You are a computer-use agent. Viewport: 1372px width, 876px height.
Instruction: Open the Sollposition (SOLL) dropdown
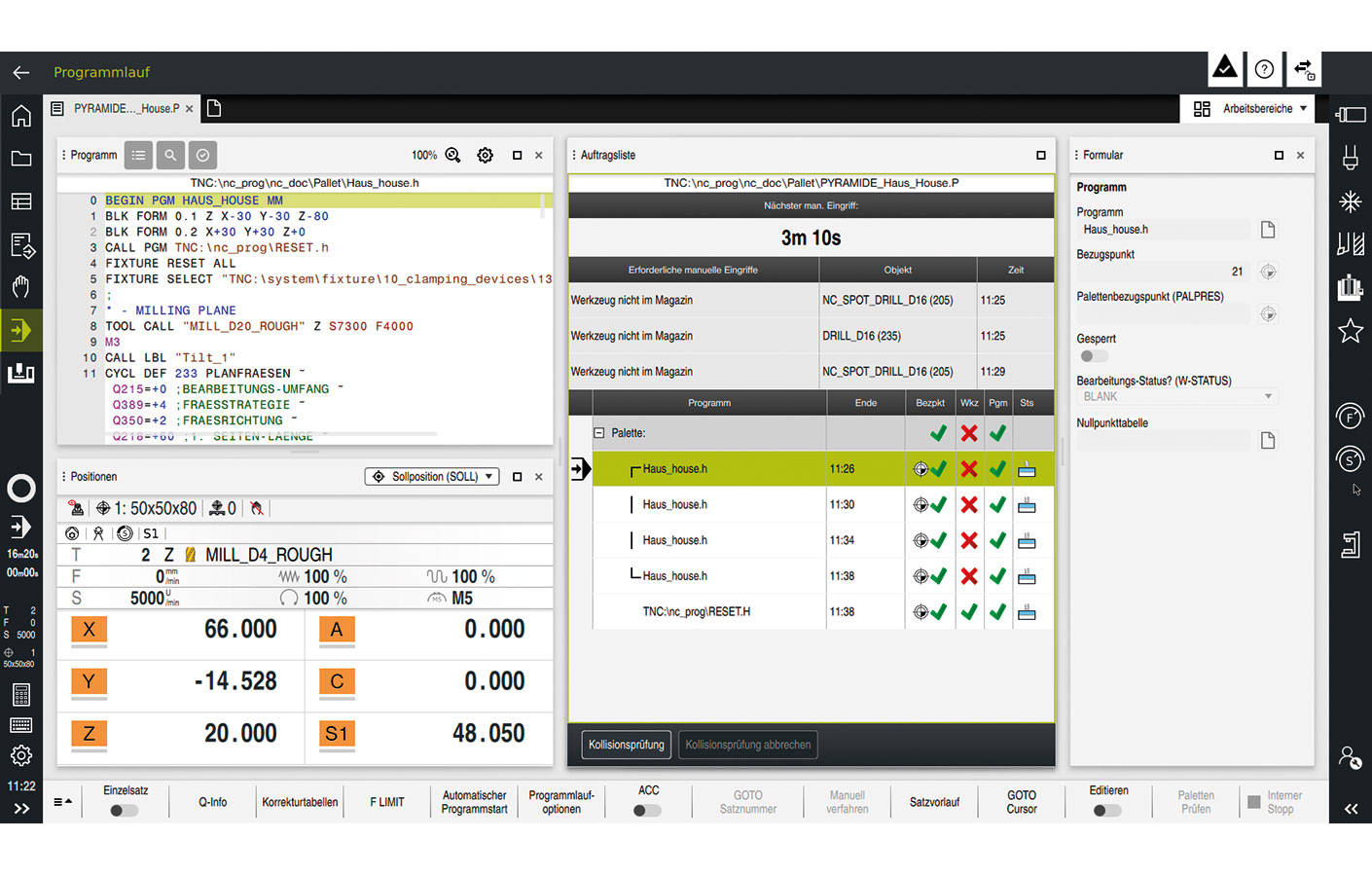pos(433,476)
